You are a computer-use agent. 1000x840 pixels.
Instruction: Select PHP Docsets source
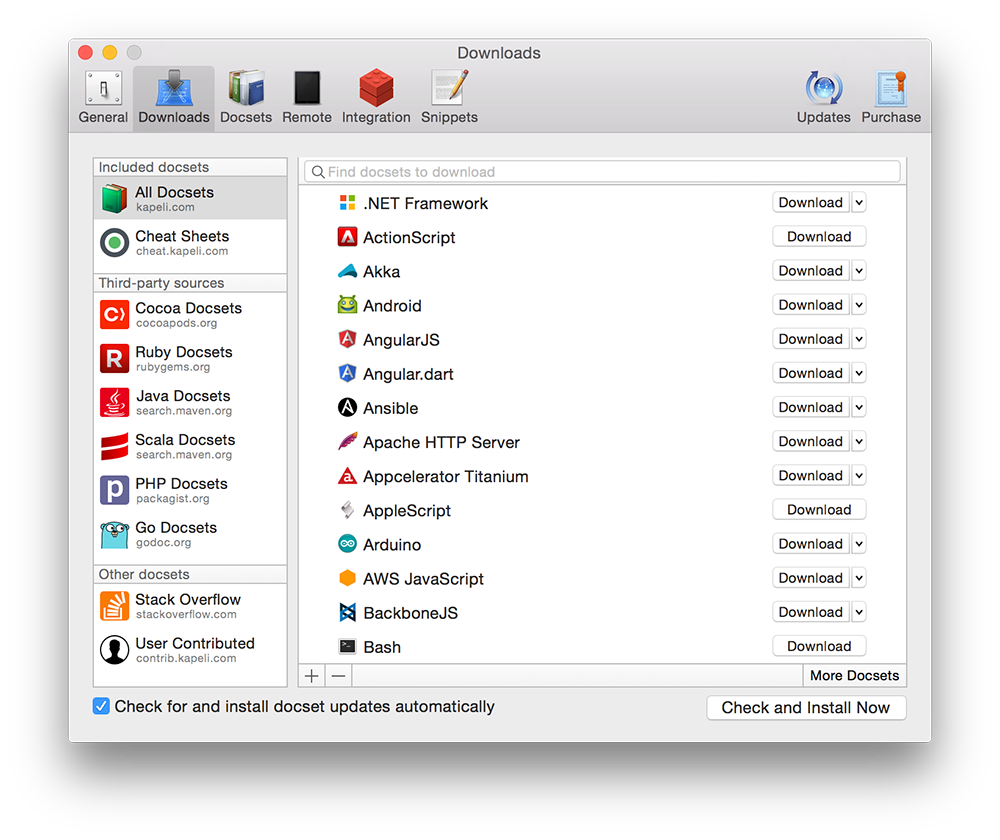(x=190, y=490)
